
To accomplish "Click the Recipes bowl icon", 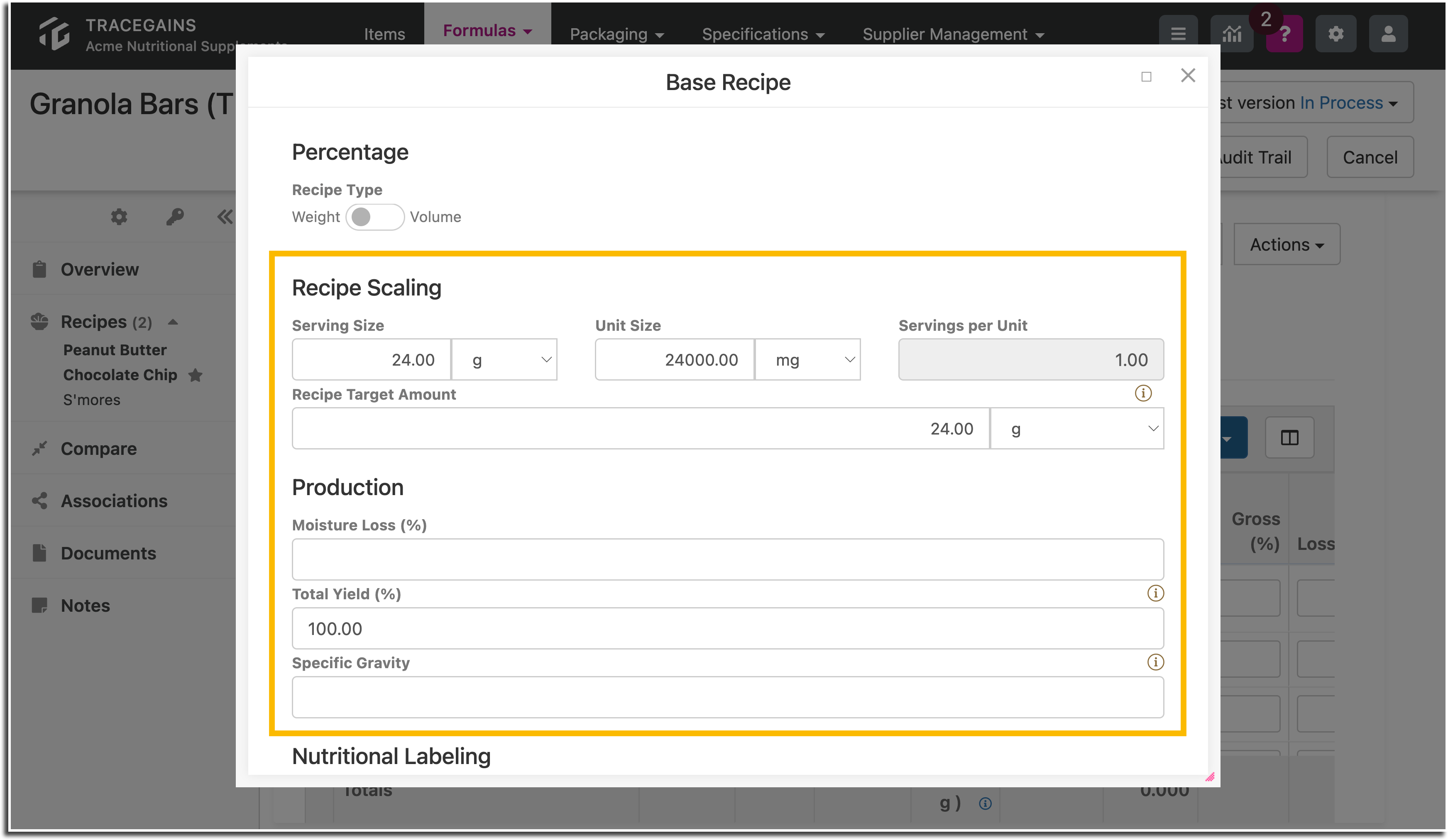I will 39,321.
